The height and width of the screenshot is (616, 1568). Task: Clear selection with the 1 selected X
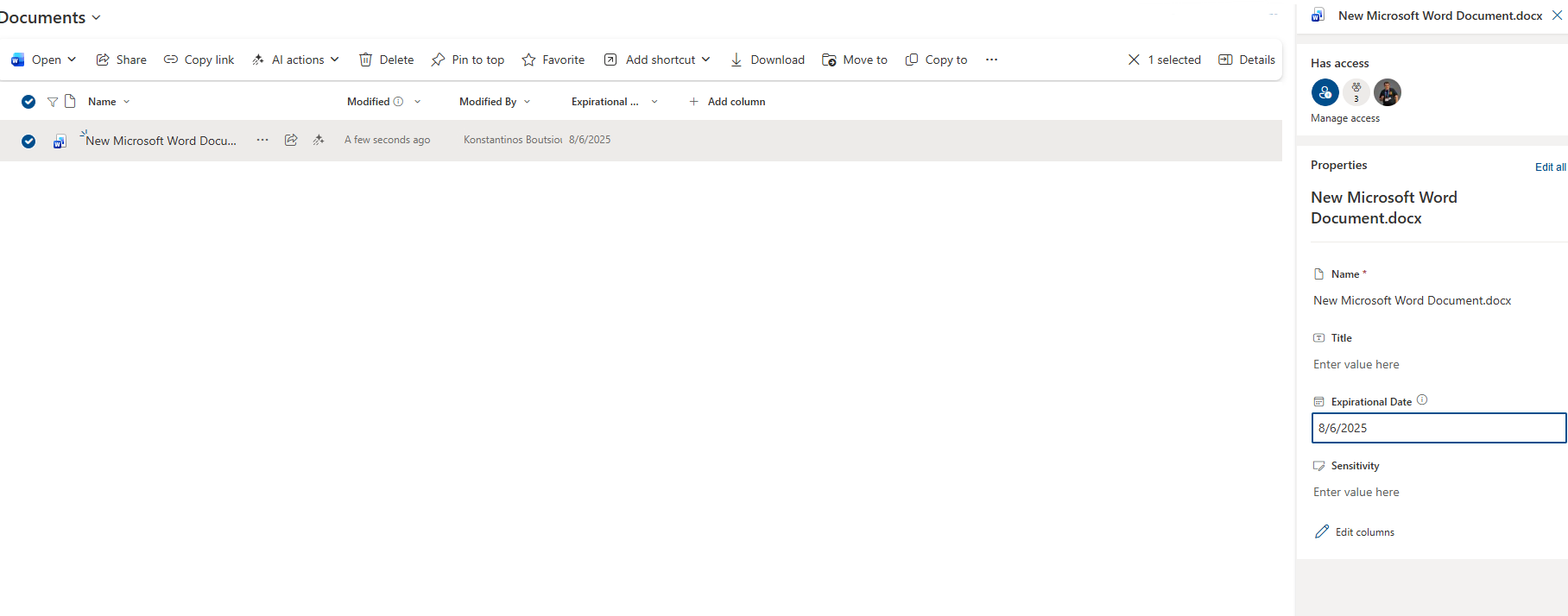coord(1134,60)
